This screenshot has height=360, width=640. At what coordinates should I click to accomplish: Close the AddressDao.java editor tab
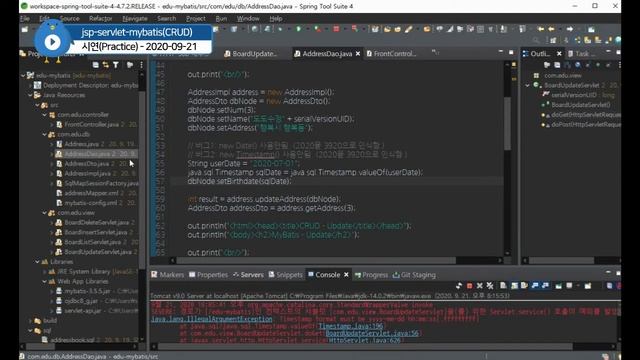[x=358, y=53]
